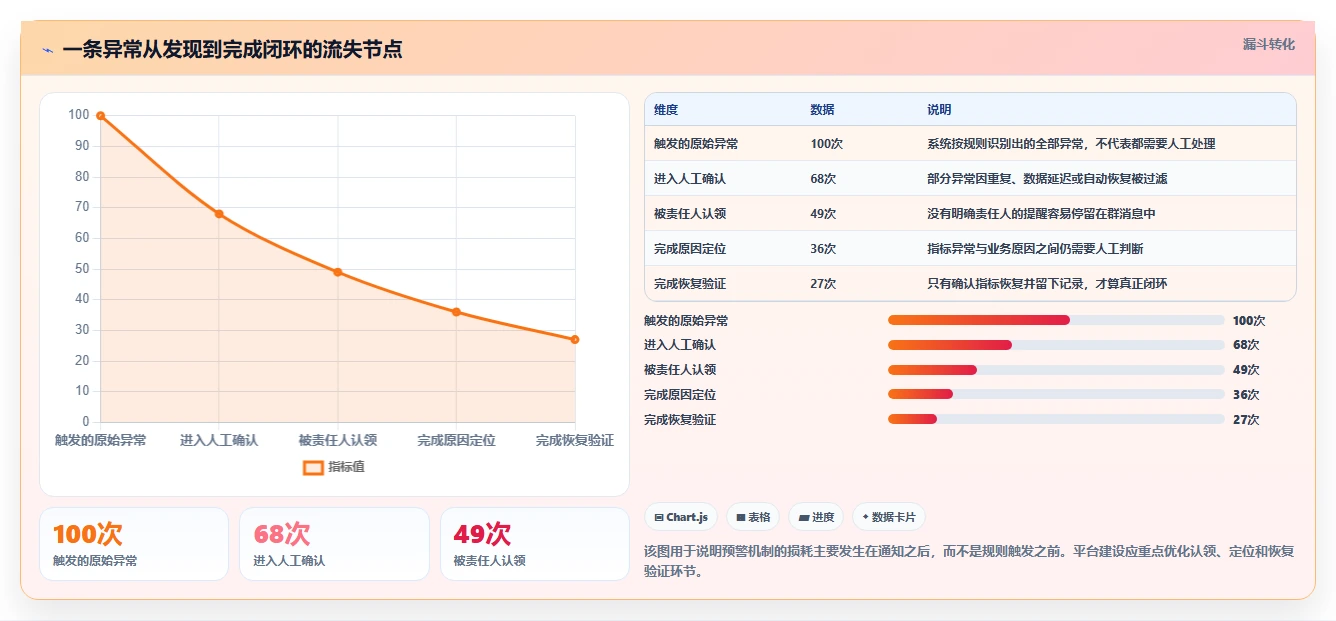Viewport: 1336px width, 621px height.
Task: Click the 27次 table cell
Action: [823, 284]
